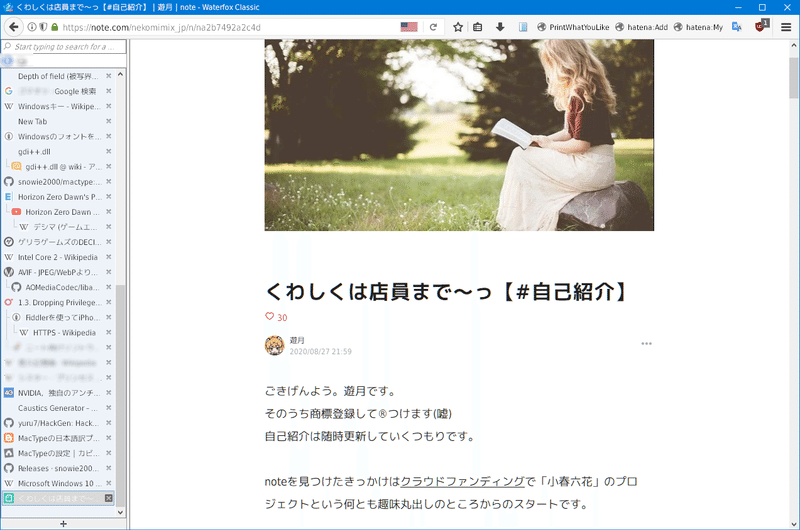
Task: Select the yuru7/HackGen tab
Action: click(x=58, y=423)
